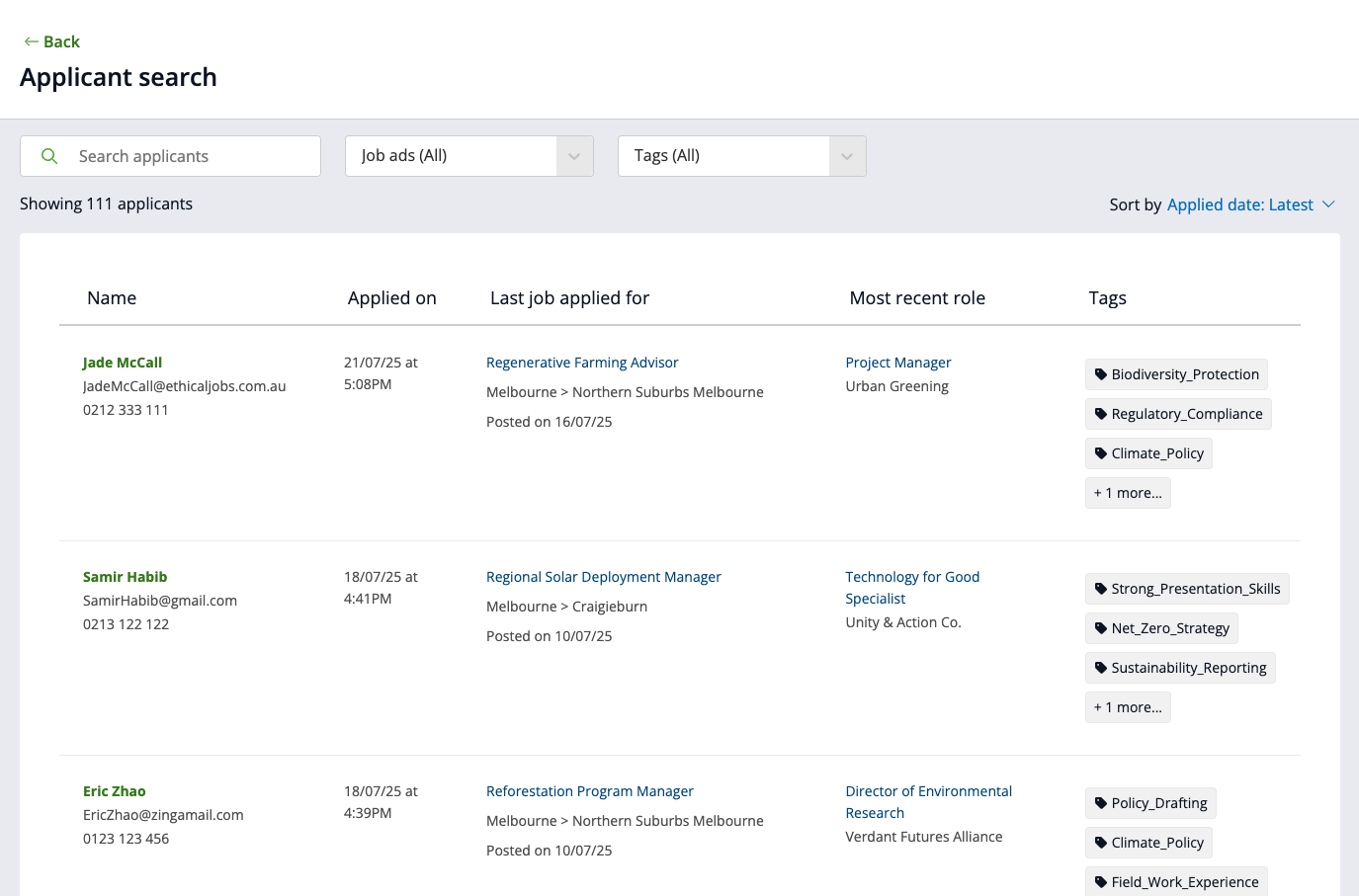Expand hidden tags for Samir Habib
Screen dimensions: 1359x896
coord(1127,707)
